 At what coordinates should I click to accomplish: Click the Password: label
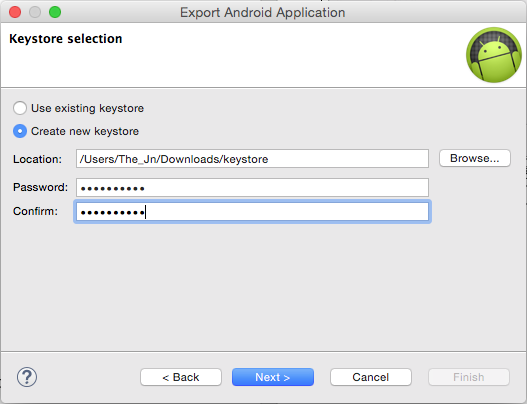pos(40,187)
